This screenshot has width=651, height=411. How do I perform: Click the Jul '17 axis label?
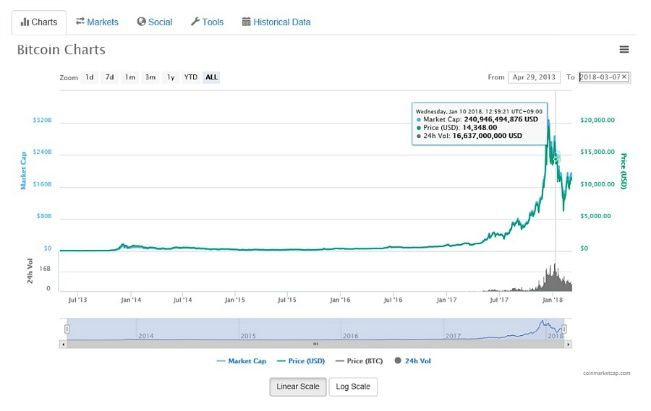pos(499,300)
